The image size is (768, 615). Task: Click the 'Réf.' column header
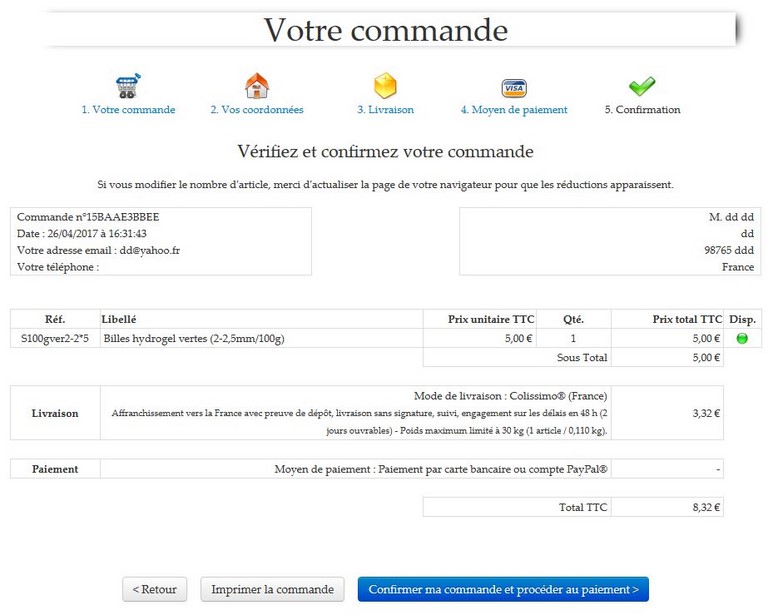point(55,319)
